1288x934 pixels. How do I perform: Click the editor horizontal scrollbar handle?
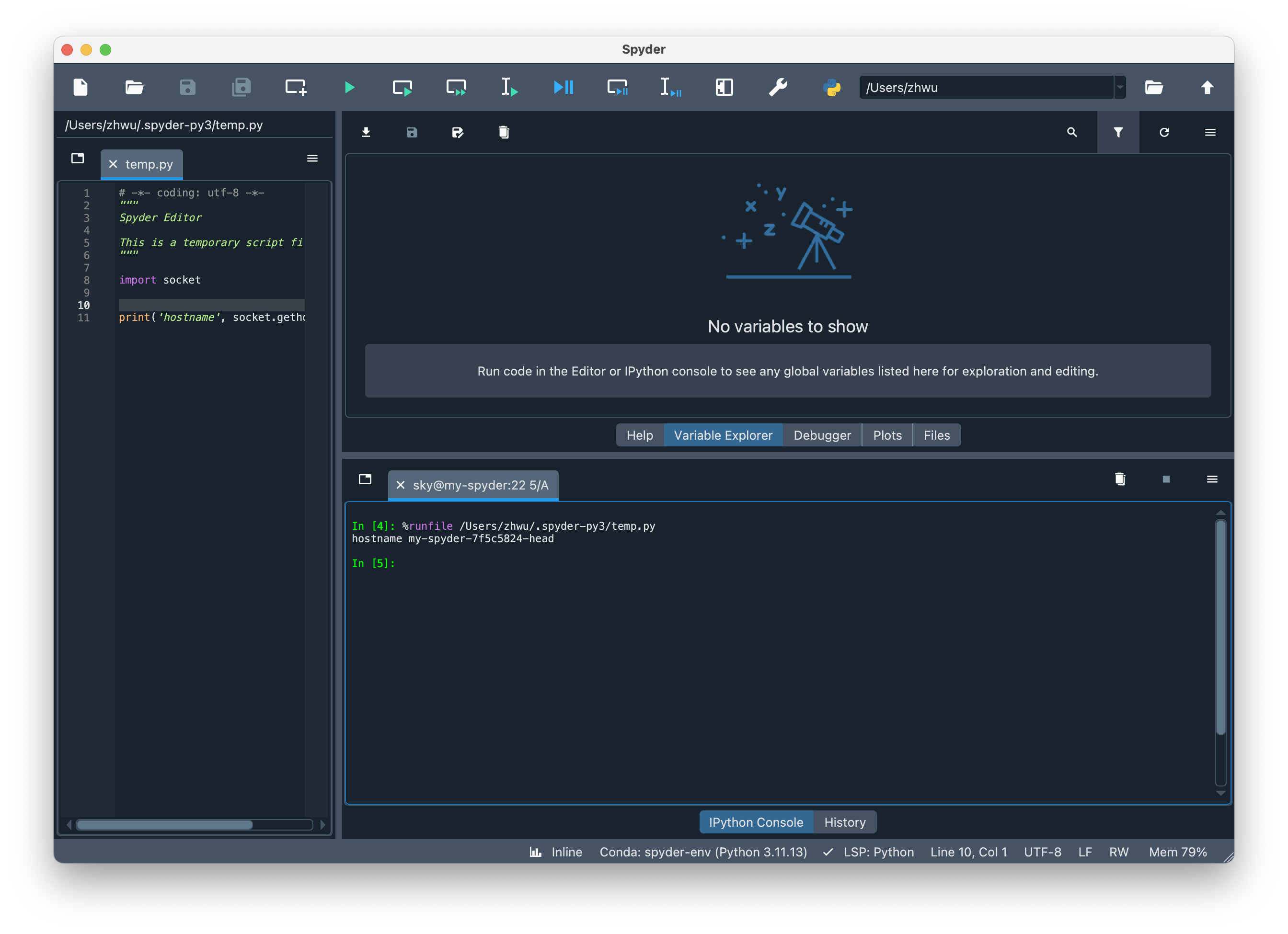coord(165,824)
